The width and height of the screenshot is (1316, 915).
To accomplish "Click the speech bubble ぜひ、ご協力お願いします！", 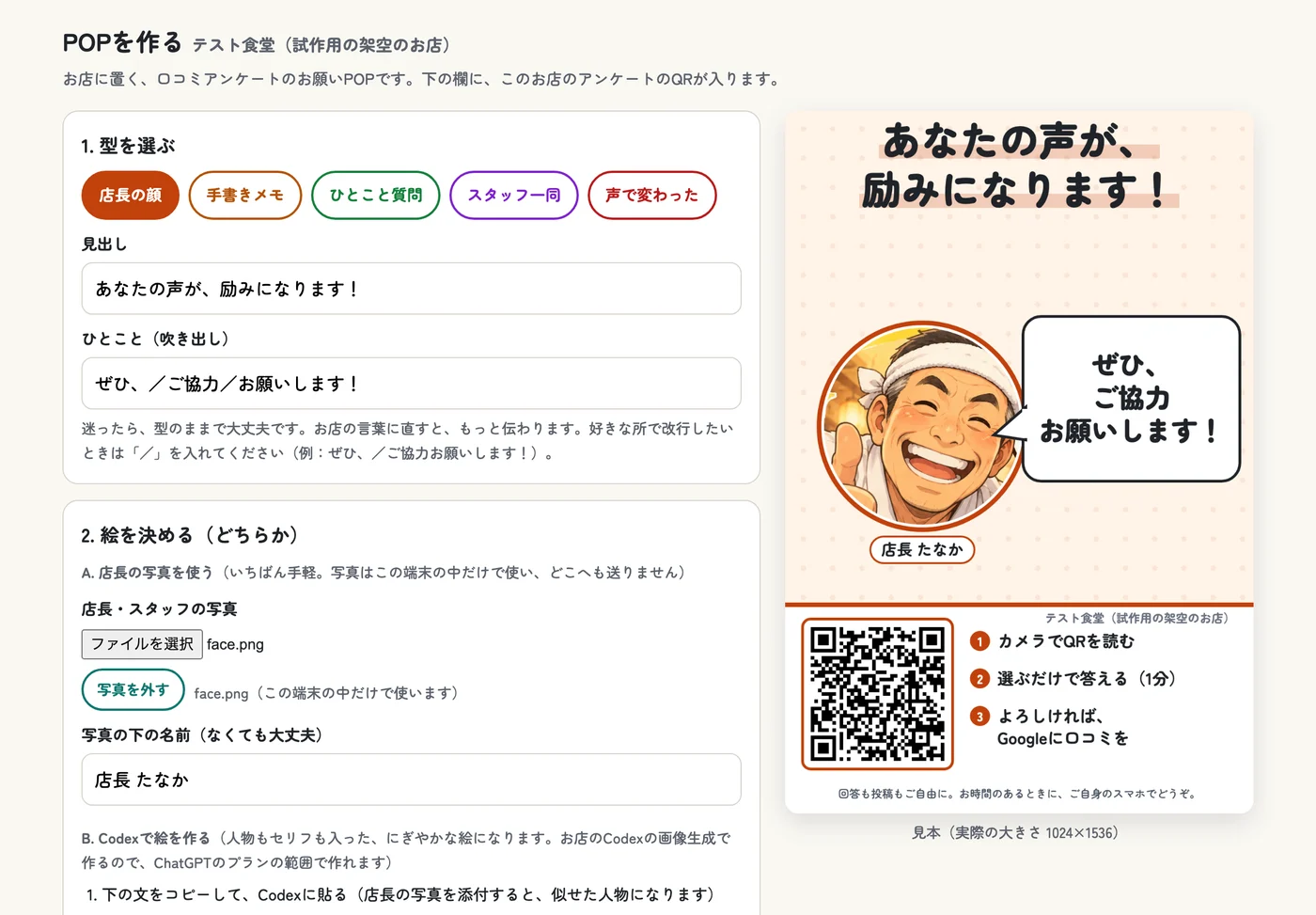I will tap(1131, 399).
